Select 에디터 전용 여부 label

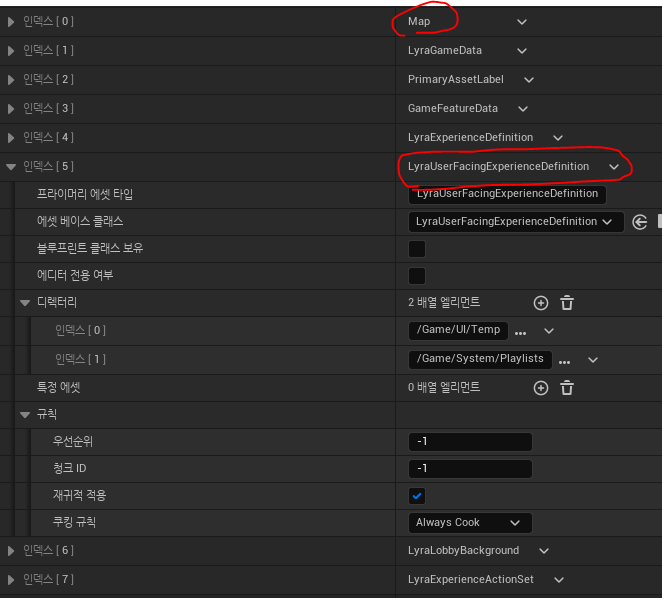coord(75,275)
